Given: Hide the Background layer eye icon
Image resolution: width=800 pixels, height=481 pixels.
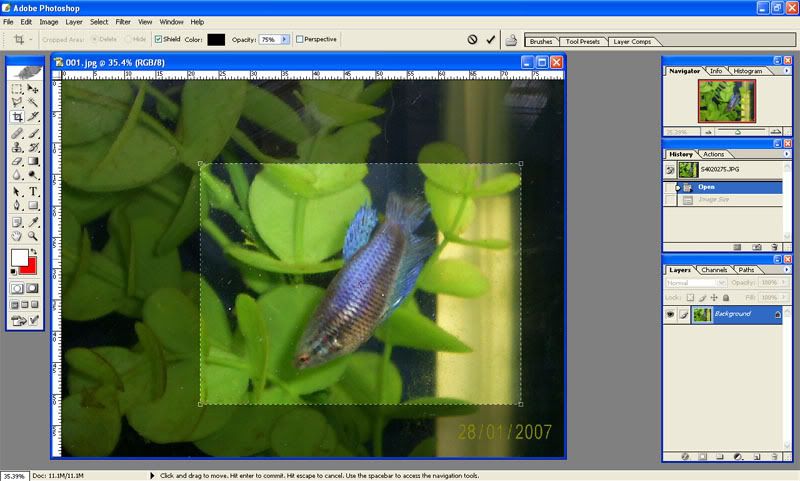Looking at the screenshot, I should 671,314.
